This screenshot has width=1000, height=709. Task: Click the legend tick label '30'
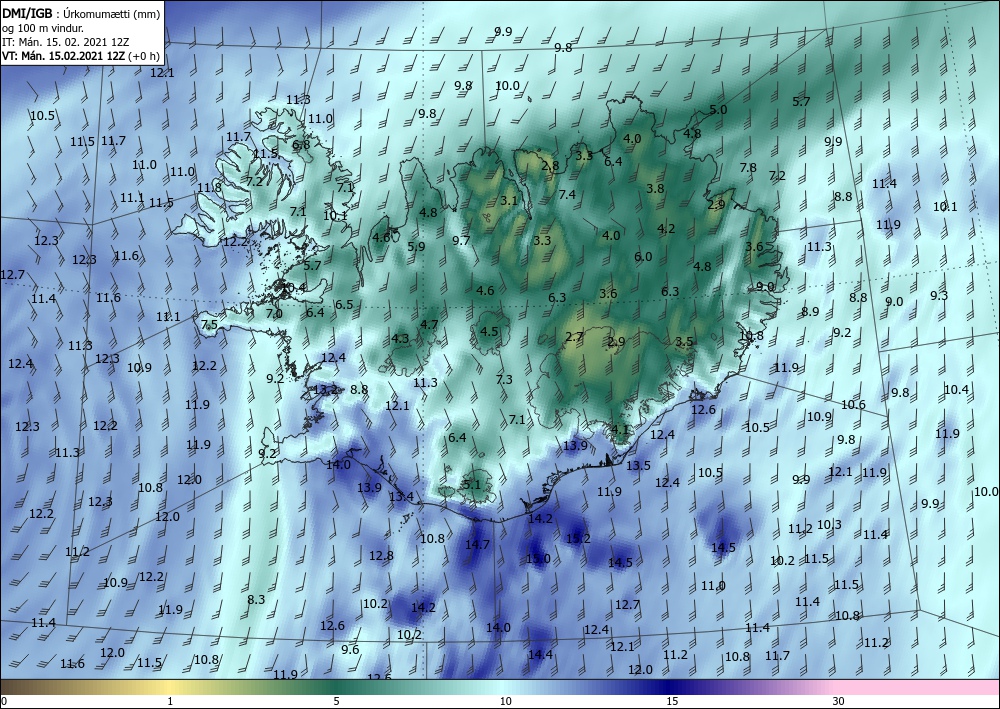[839, 701]
